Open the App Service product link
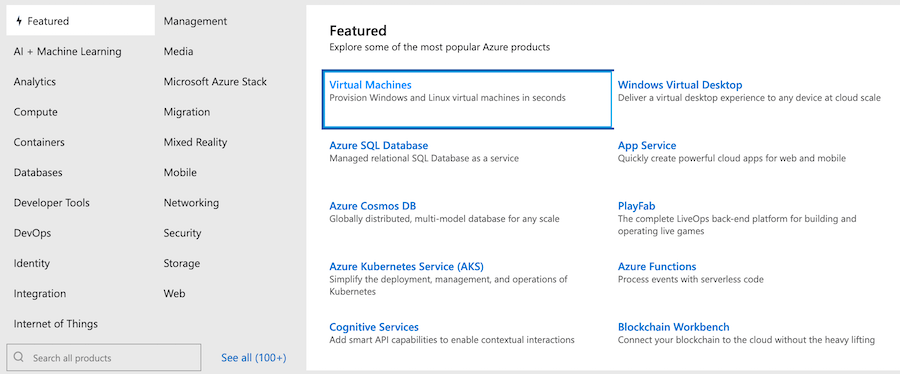Viewport: 900px width, 374px height. click(x=647, y=146)
